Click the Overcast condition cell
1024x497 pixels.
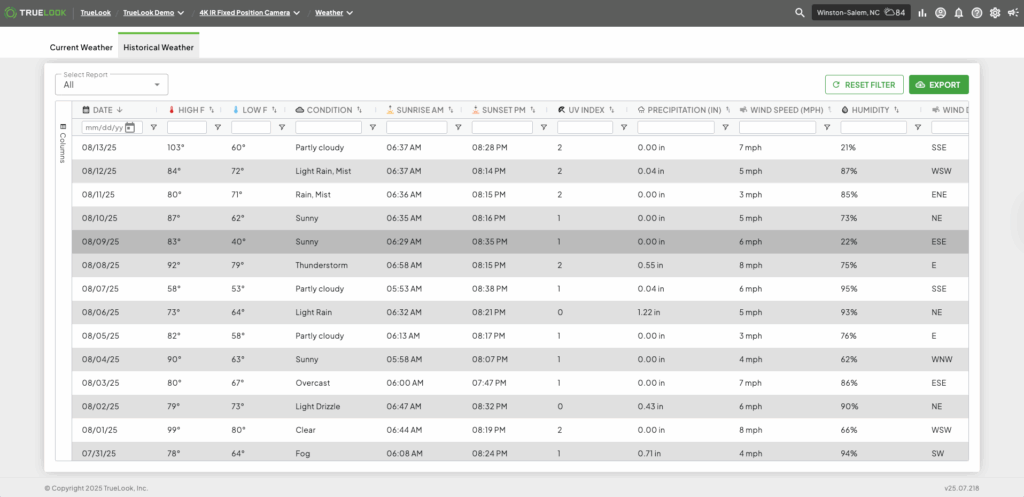[x=313, y=383]
